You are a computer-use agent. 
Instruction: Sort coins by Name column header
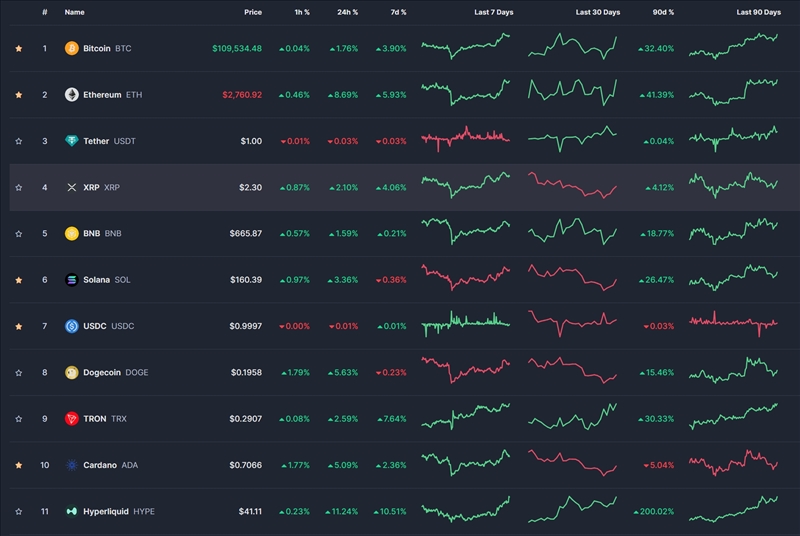click(x=74, y=12)
